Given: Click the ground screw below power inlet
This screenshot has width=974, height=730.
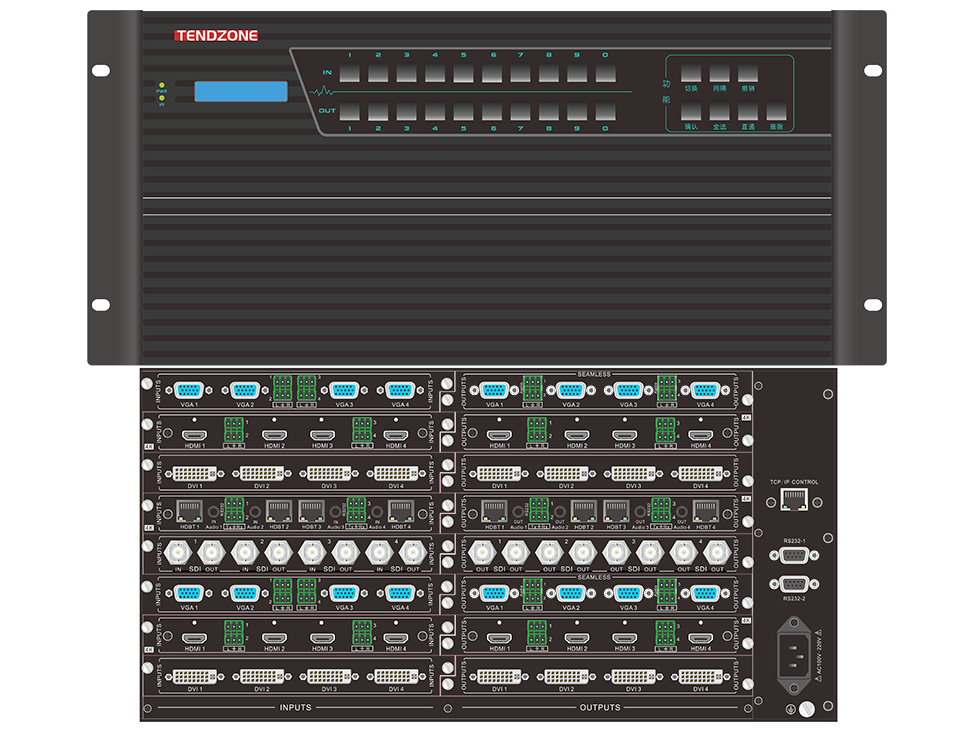Looking at the screenshot, I should (805, 708).
